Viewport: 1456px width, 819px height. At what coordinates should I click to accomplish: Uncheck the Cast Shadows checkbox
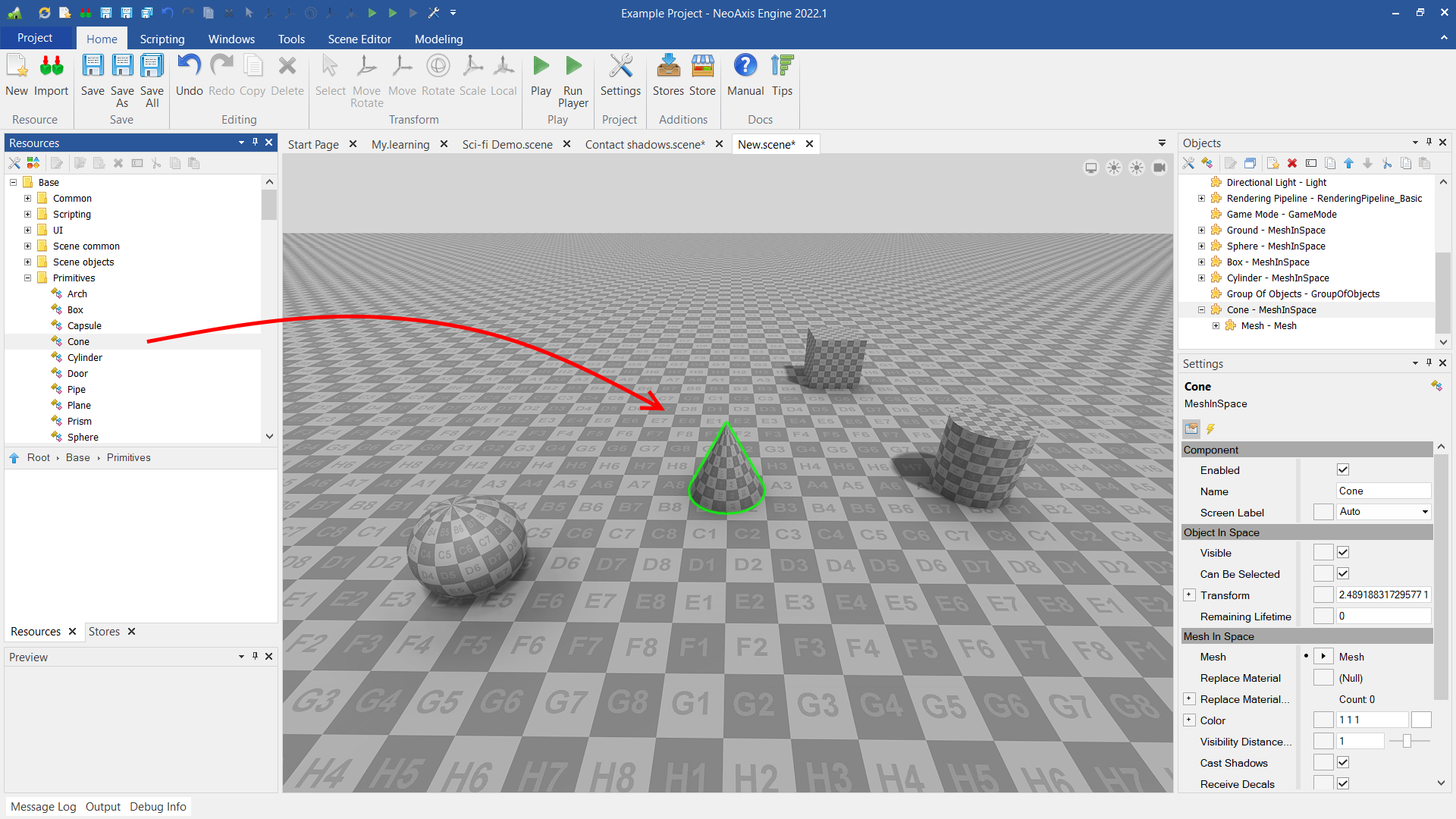coord(1343,763)
